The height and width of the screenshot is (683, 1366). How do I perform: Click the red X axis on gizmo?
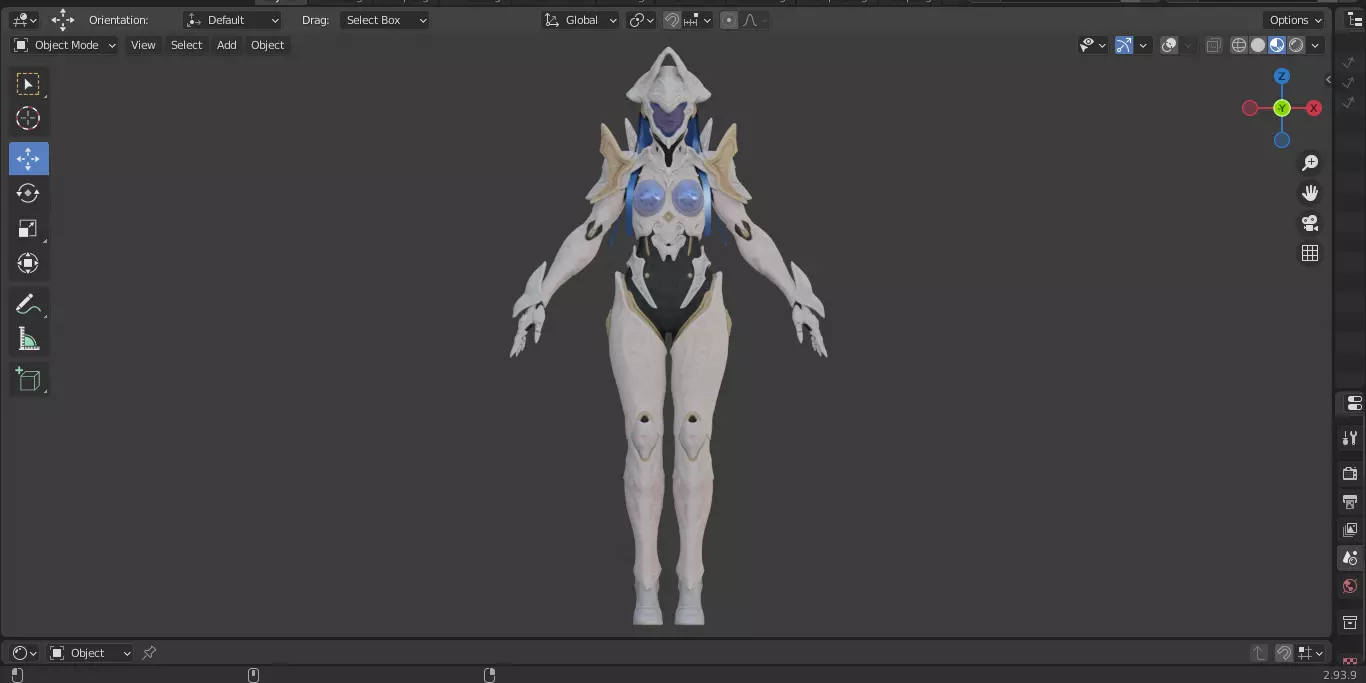1314,108
